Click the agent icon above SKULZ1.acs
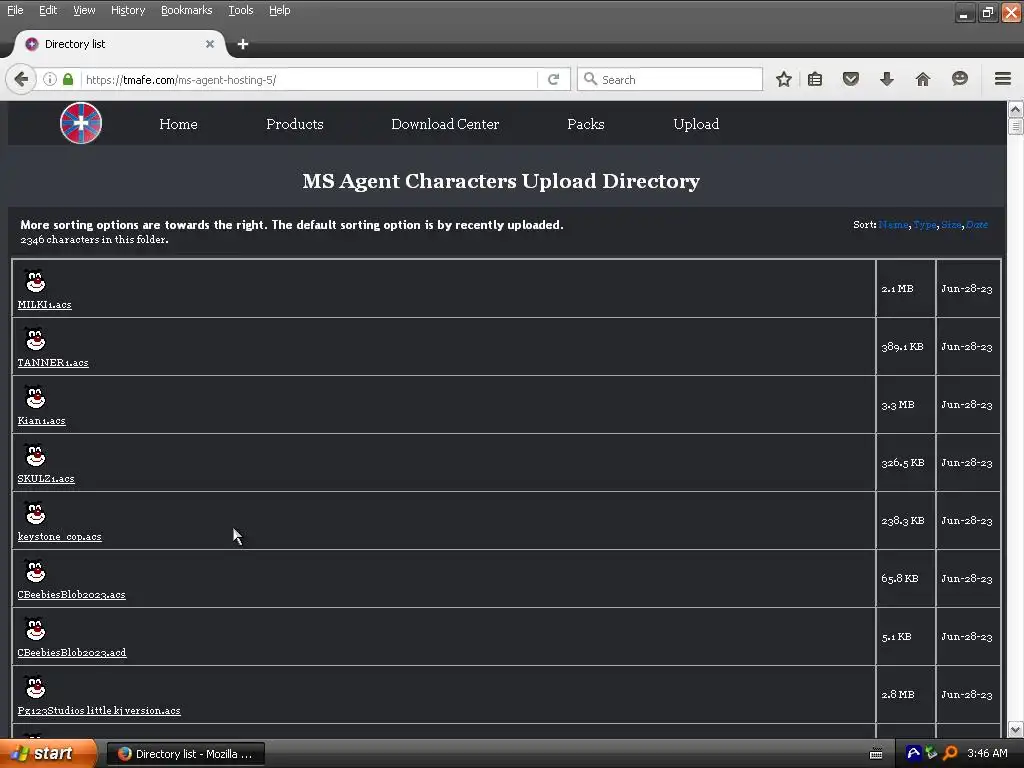This screenshot has height=768, width=1024. [35, 455]
